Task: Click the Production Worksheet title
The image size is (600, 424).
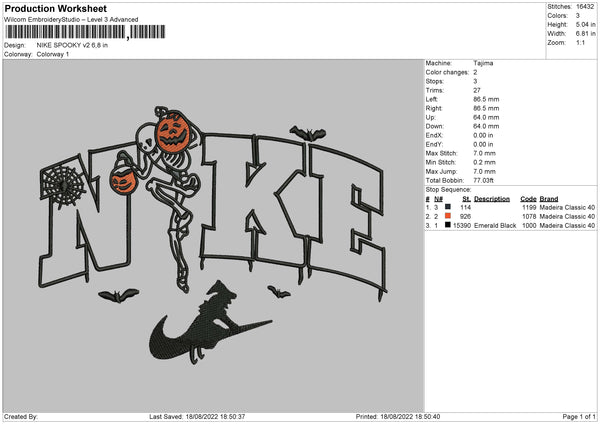Action: pos(55,8)
